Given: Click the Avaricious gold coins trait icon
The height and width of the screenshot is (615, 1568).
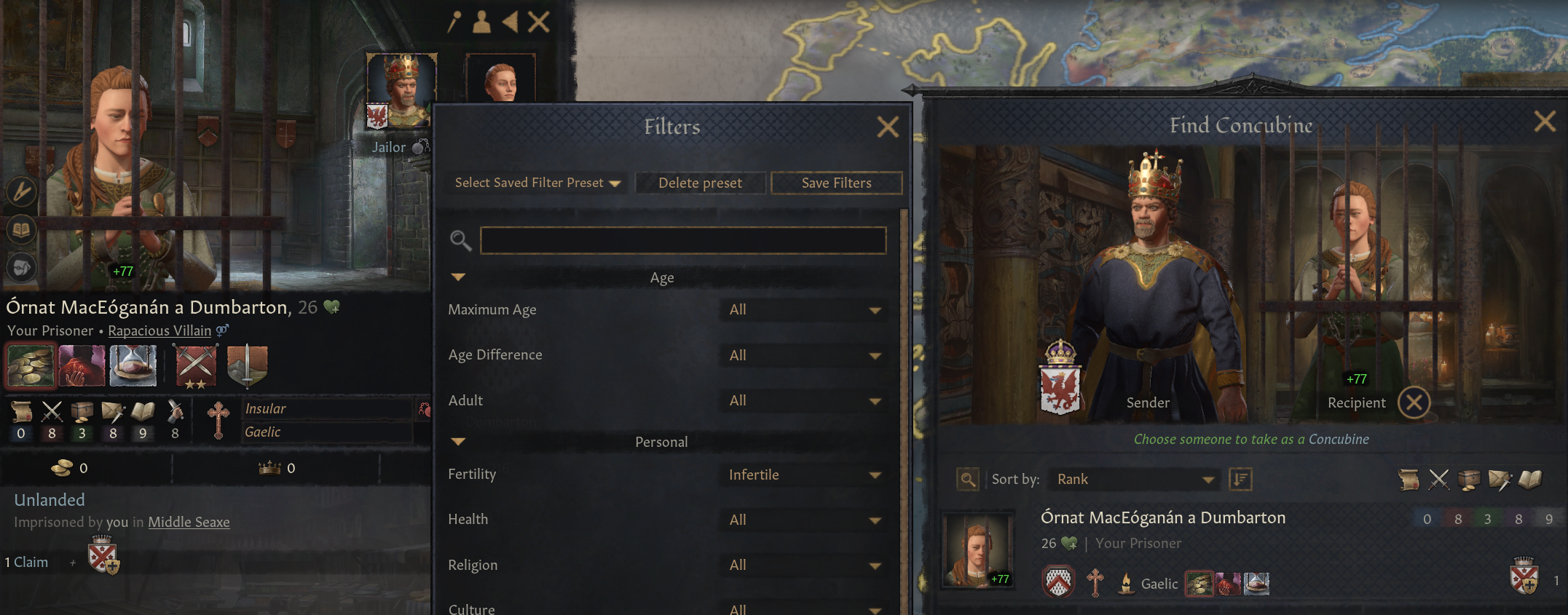Looking at the screenshot, I should (31, 365).
